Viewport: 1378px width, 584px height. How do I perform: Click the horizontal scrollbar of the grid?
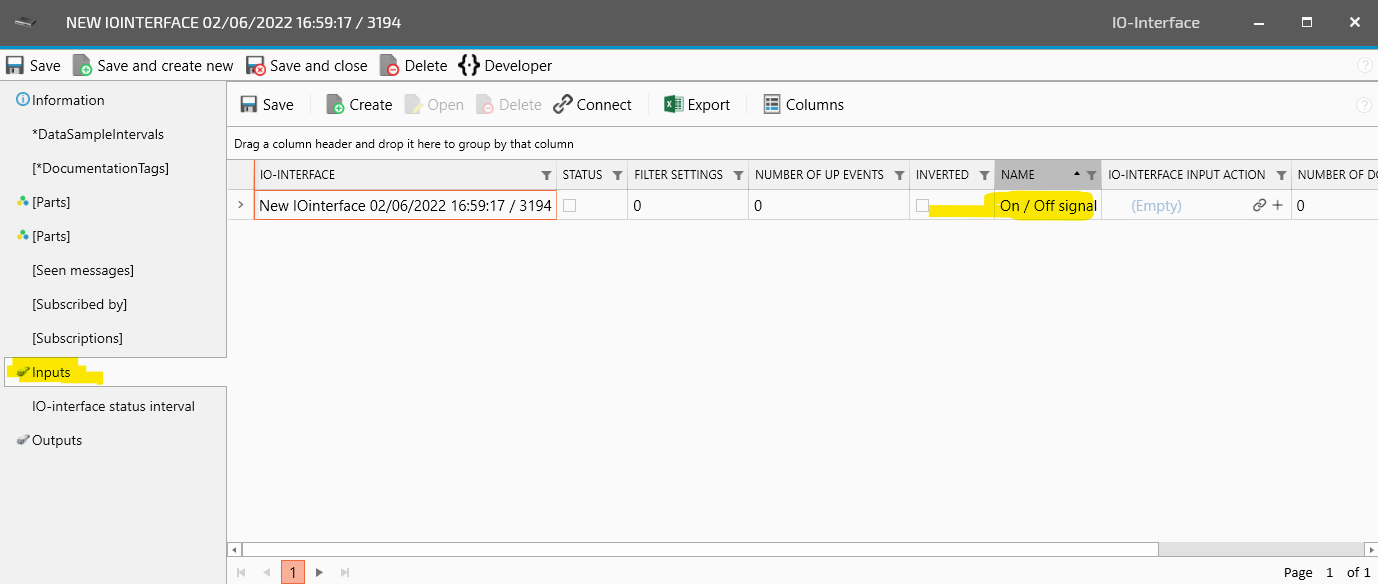point(700,549)
